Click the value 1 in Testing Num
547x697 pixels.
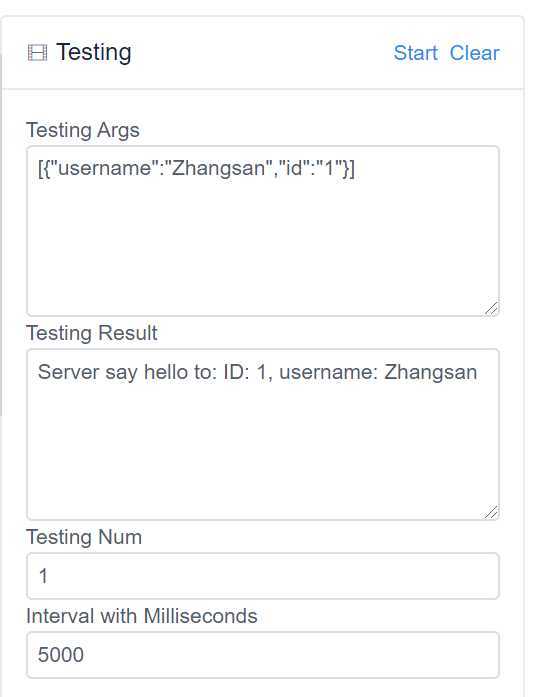point(43,576)
